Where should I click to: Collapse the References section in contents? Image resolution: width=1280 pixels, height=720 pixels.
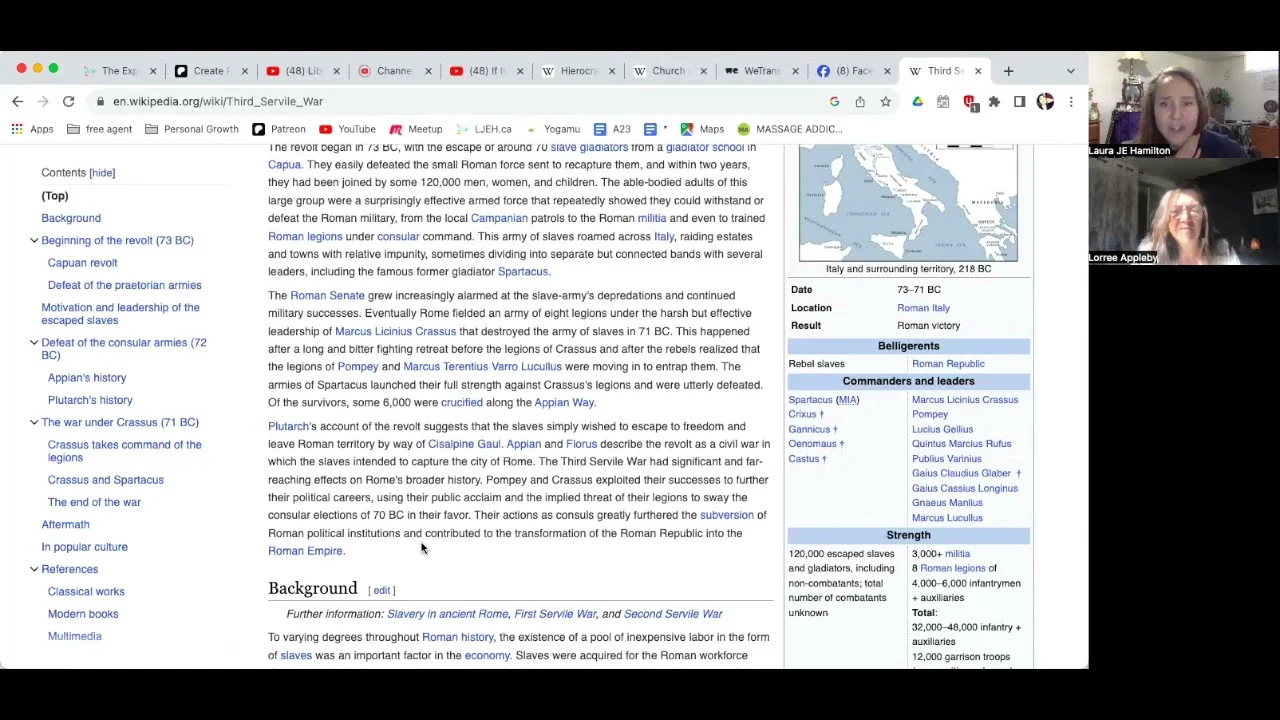(34, 569)
